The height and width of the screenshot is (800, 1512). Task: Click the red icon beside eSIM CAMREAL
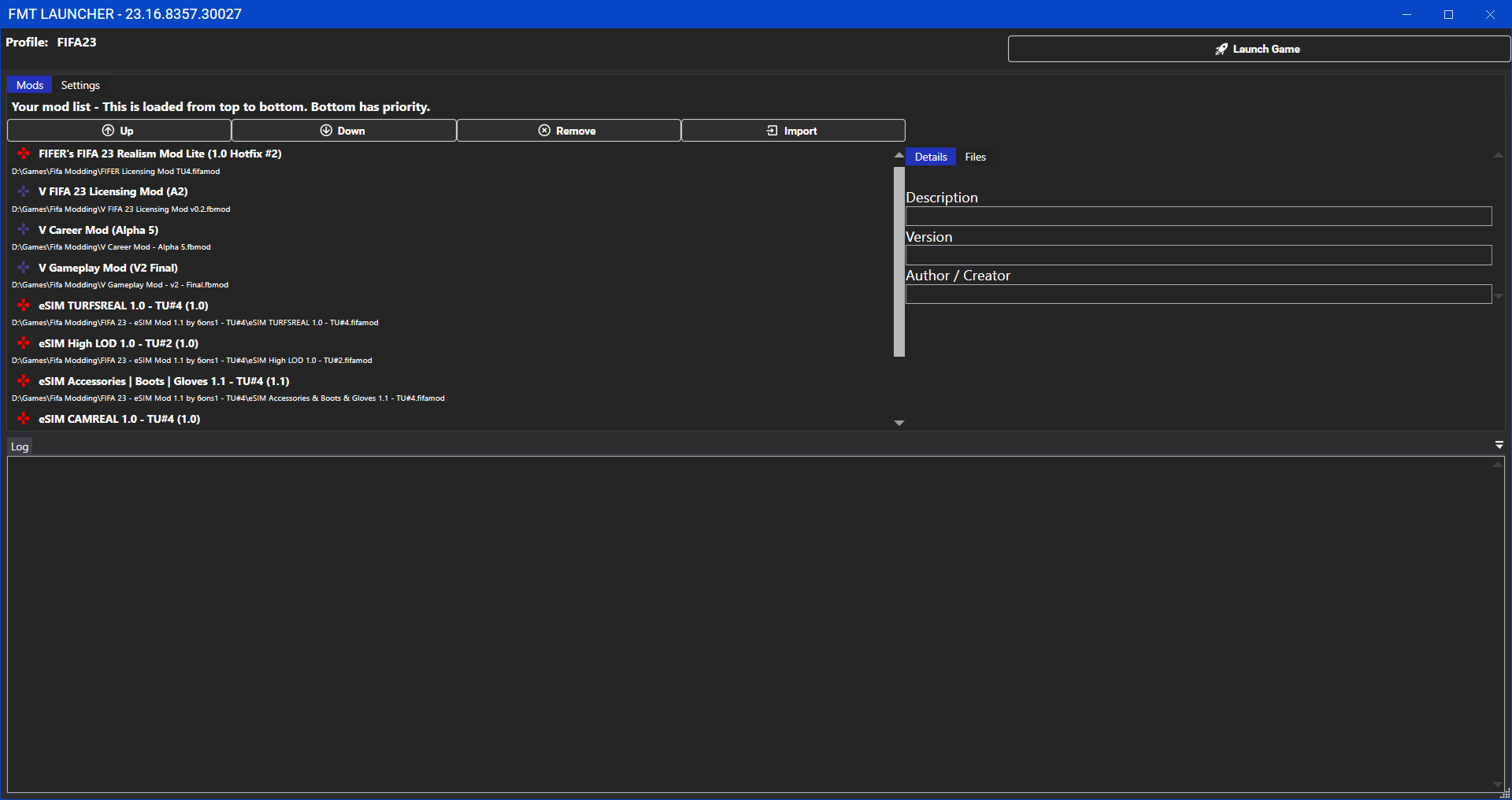coord(24,419)
